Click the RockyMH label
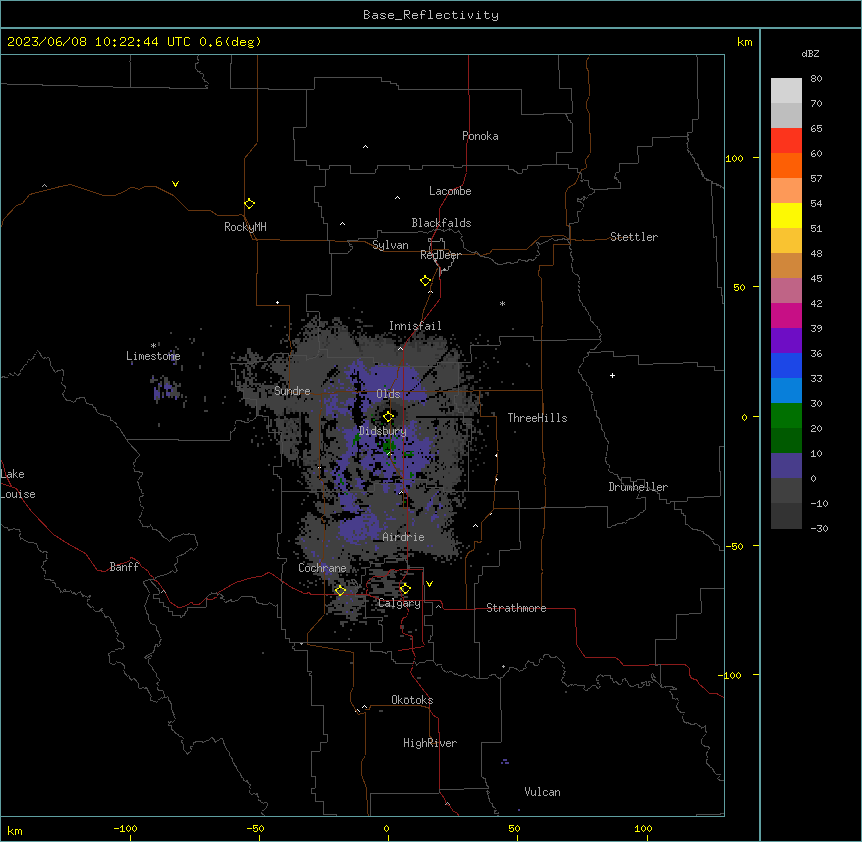This screenshot has width=862, height=842. [245, 226]
